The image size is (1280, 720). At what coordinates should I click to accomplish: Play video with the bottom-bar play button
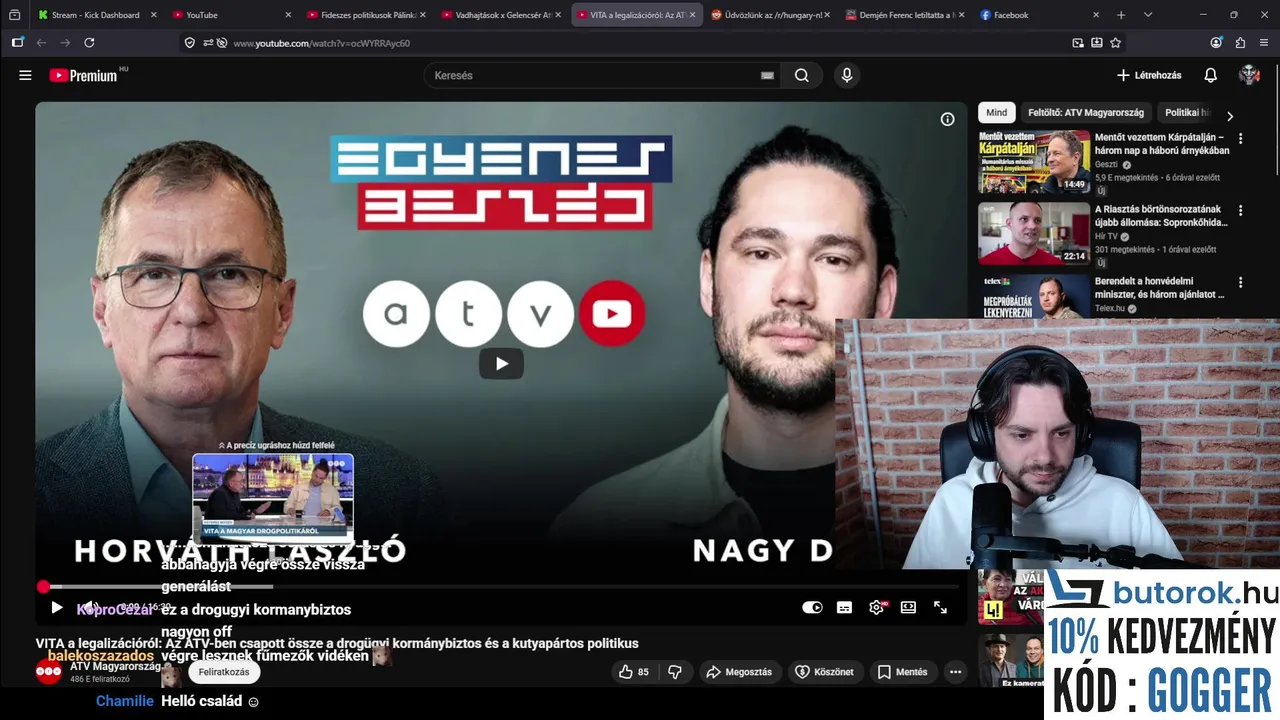click(x=56, y=607)
